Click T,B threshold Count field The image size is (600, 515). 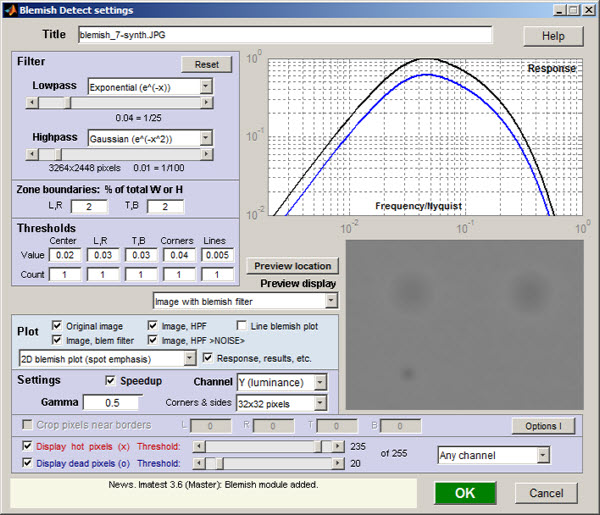(141, 274)
